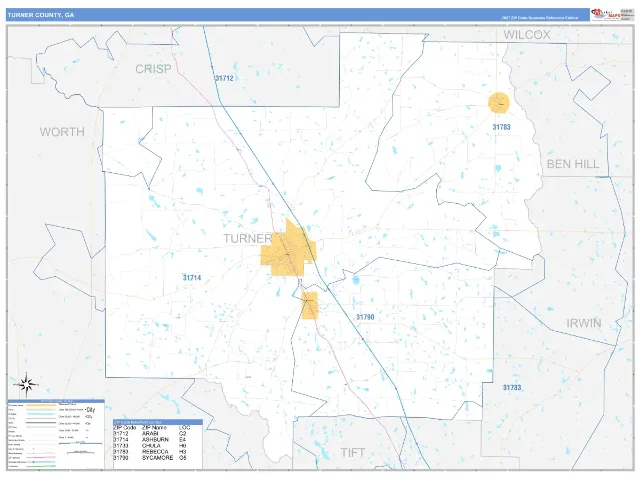Viewport: 640px width, 480px height.
Task: Click the ZIP Name column header
Action: click(x=154, y=428)
